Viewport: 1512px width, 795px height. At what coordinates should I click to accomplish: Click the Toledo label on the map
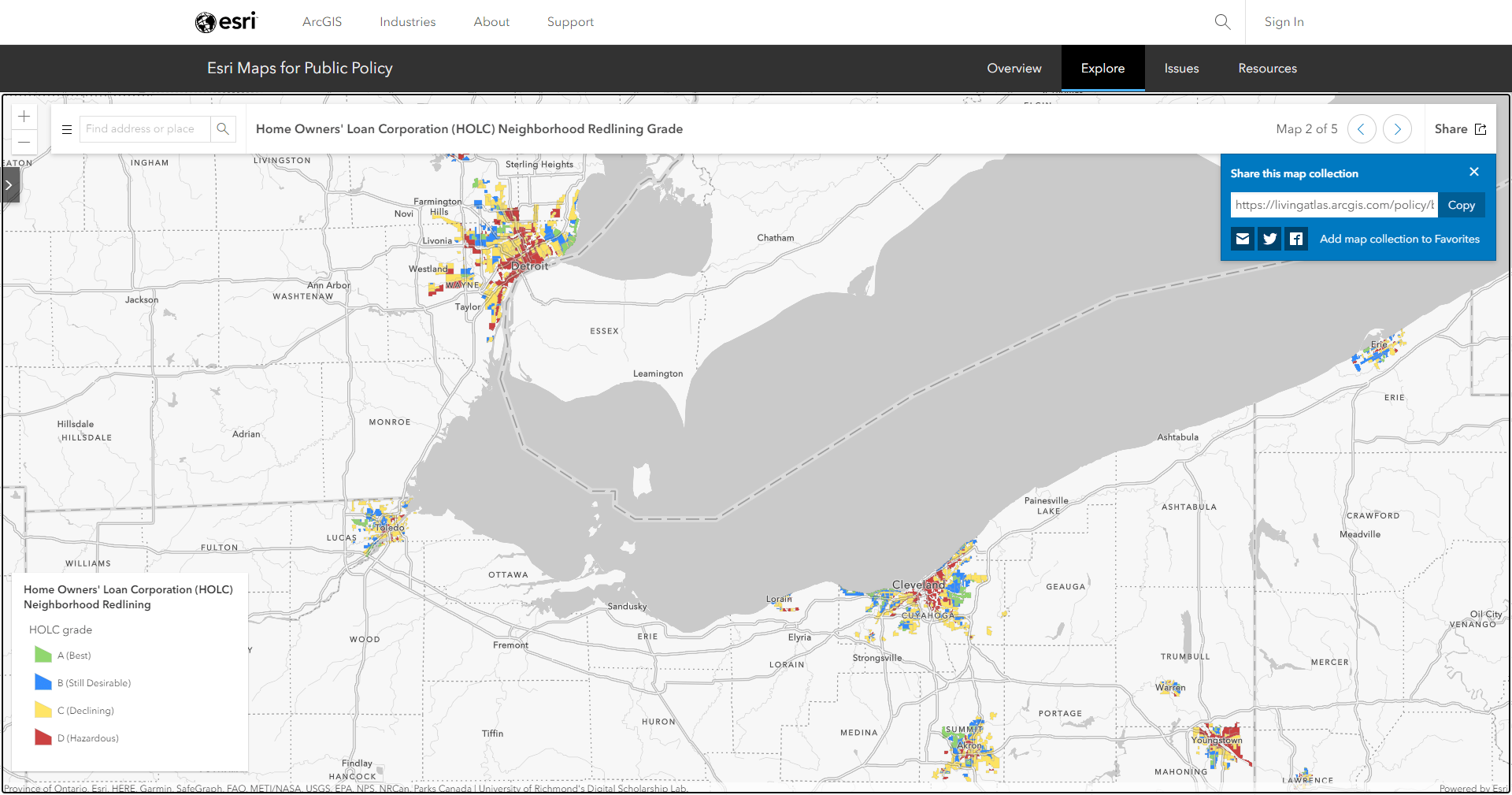tap(389, 528)
